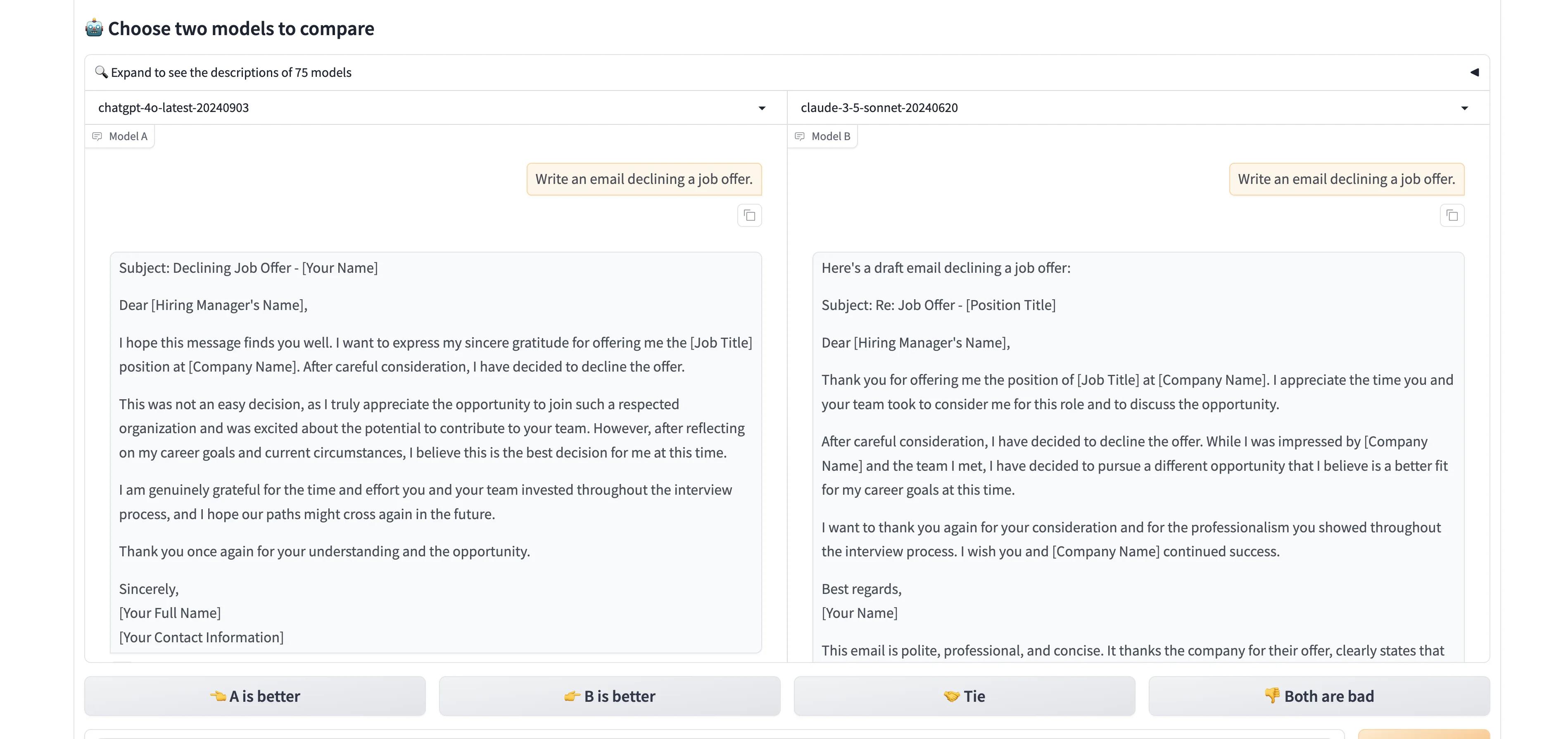
Task: Vote Both are bad
Action: point(1319,696)
